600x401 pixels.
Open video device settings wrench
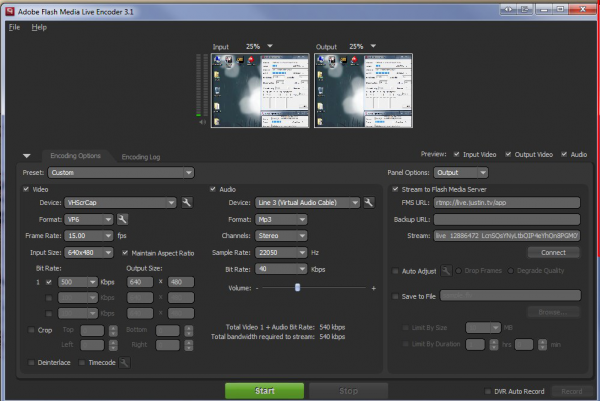(187, 203)
